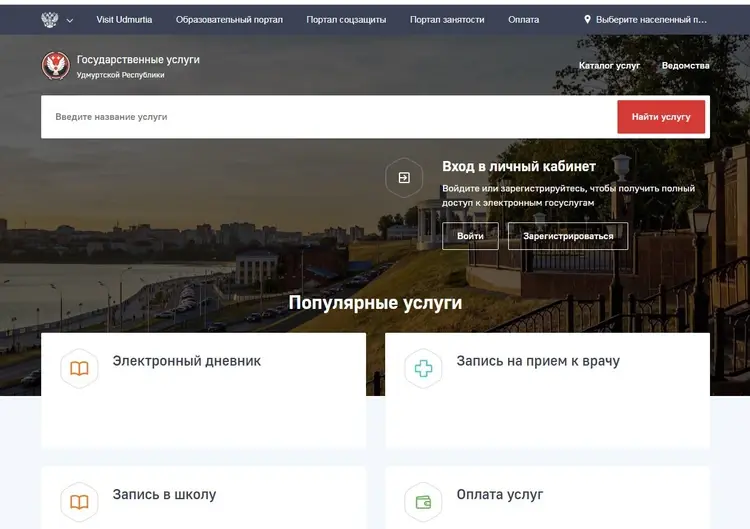Click the wallet icon for Оплата услуг
The image size is (750, 529).
(x=423, y=502)
